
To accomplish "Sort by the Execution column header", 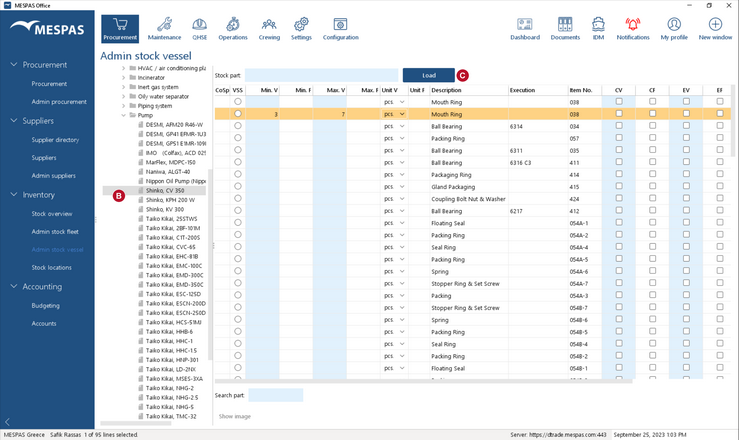I will tap(538, 90).
